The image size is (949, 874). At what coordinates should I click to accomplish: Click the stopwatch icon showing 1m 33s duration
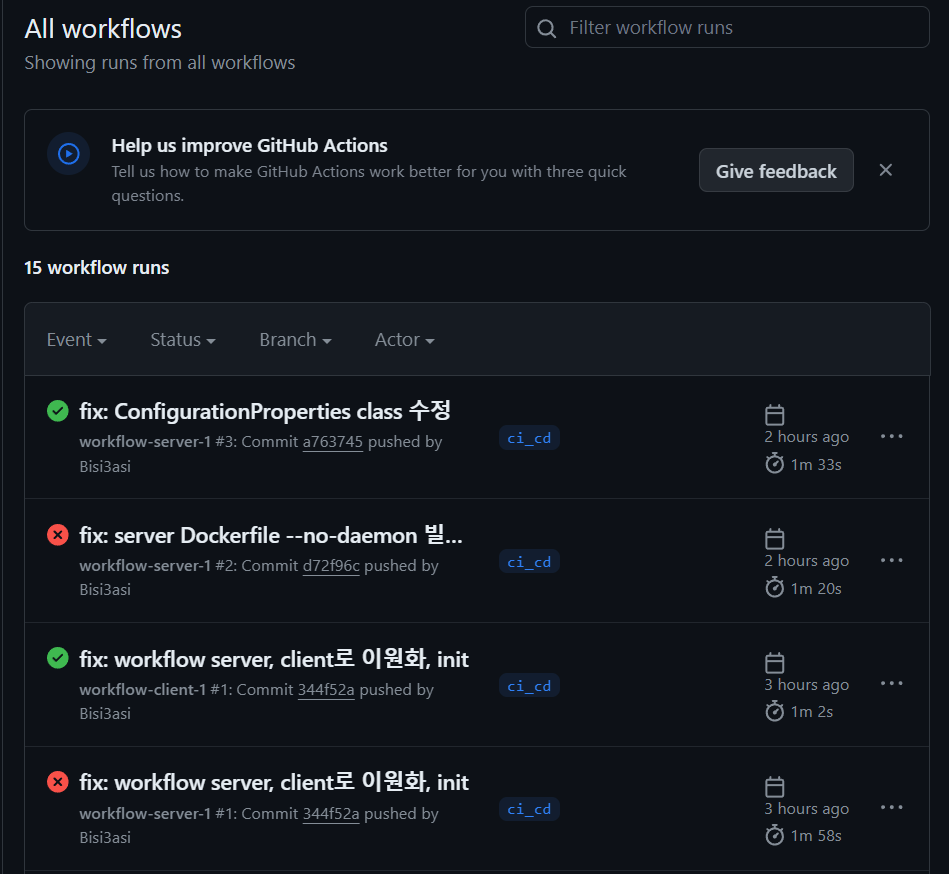point(774,463)
